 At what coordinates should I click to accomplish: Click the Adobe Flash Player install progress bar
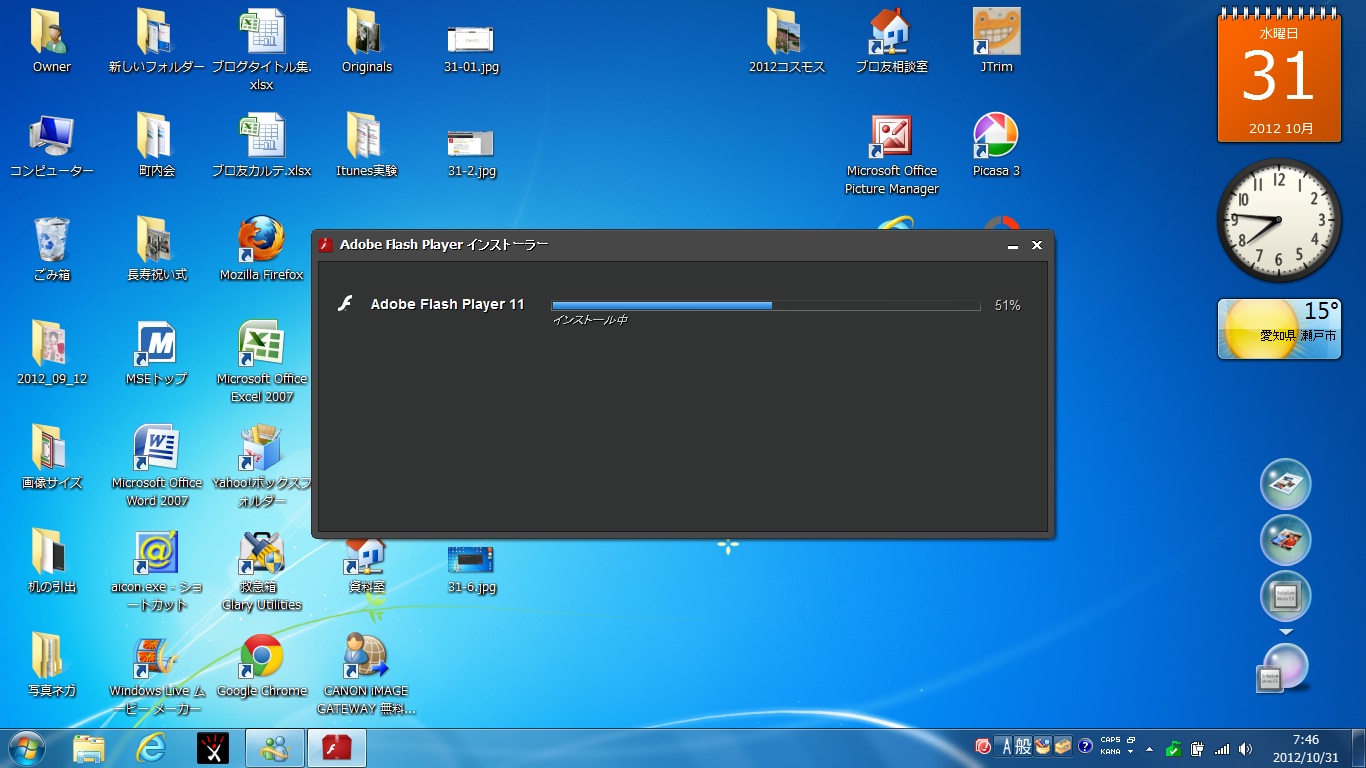pos(766,305)
